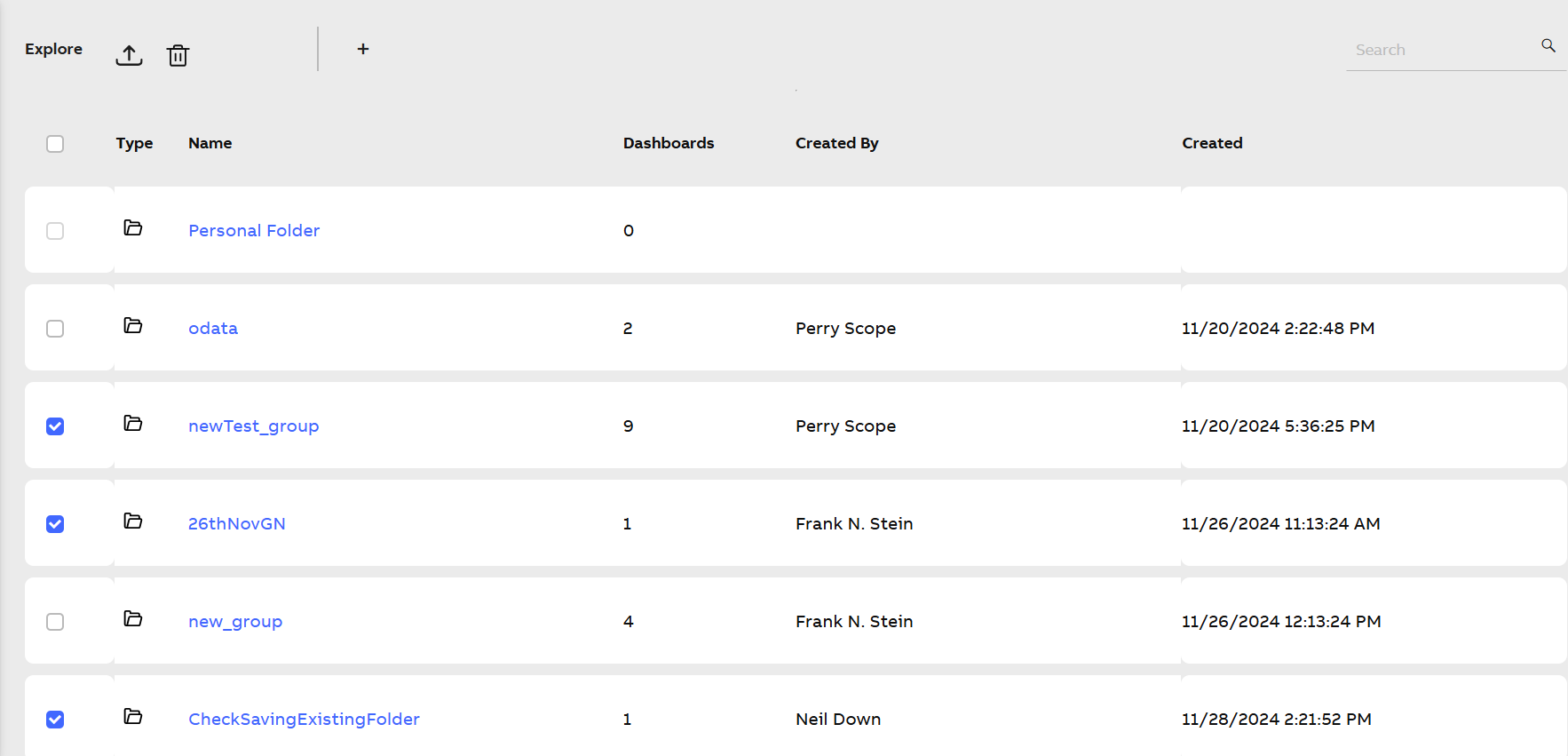Uncheck the CheckSavingExistingFolder row checkbox
This screenshot has width=1568, height=756.
(x=55, y=720)
